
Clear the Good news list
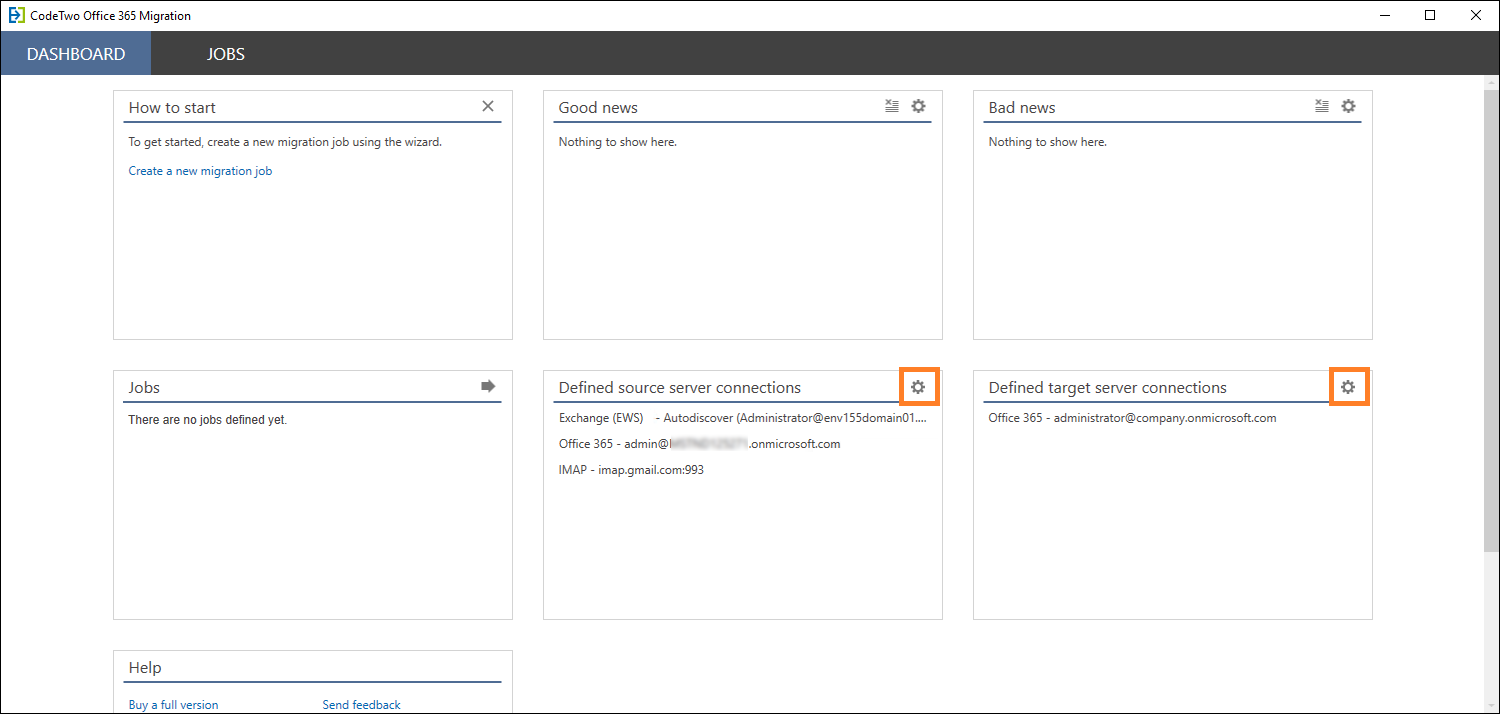tap(892, 106)
